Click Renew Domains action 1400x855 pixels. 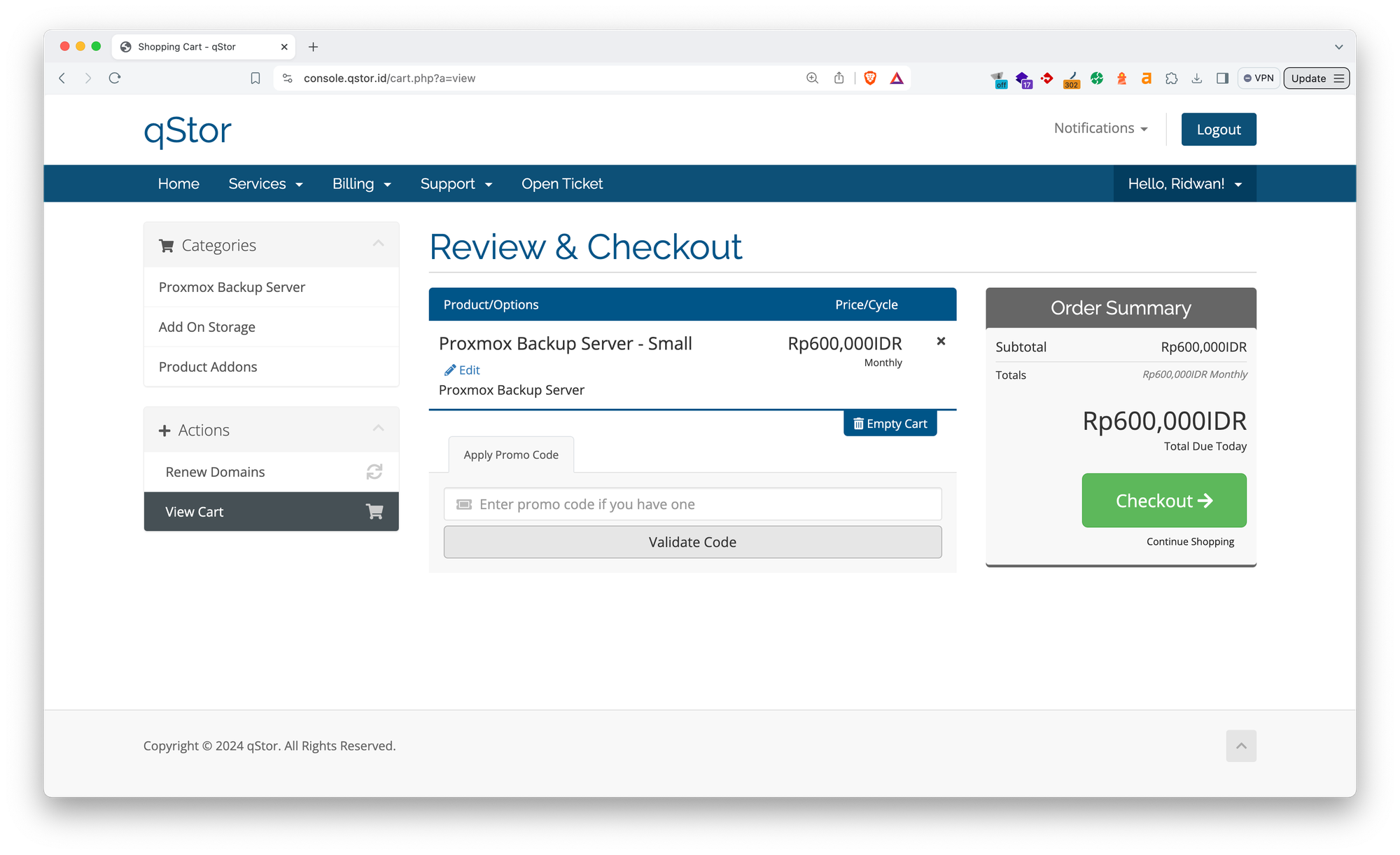(x=272, y=472)
